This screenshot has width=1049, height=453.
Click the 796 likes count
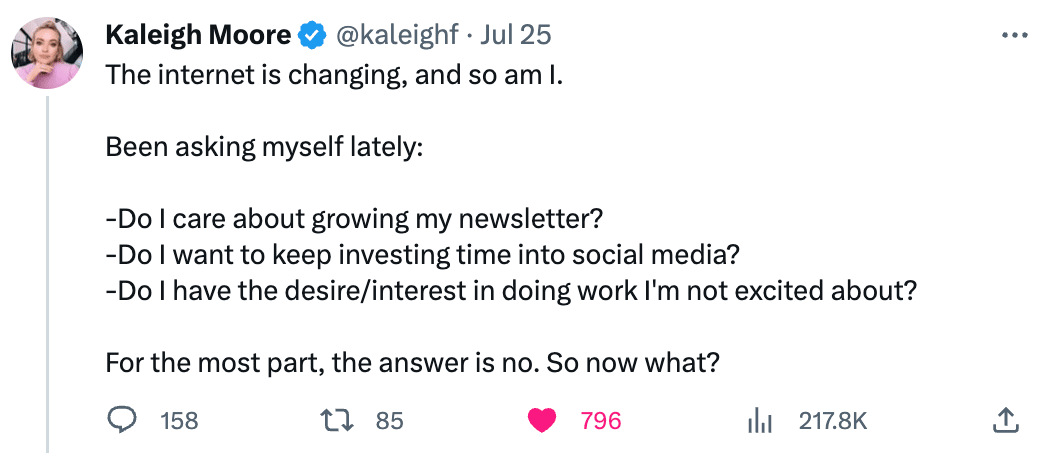click(601, 421)
